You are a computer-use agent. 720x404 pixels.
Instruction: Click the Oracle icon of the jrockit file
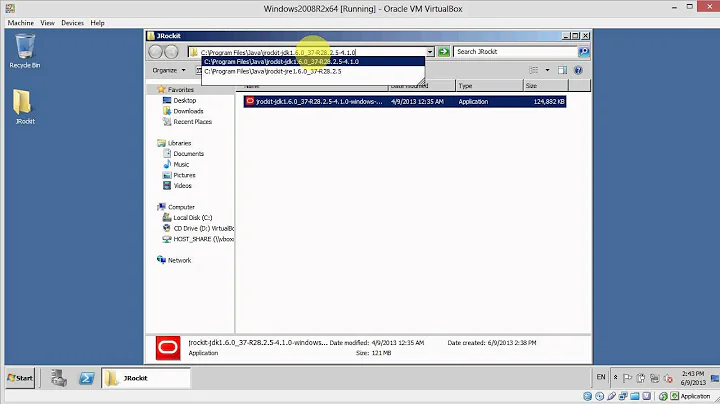tap(249, 101)
